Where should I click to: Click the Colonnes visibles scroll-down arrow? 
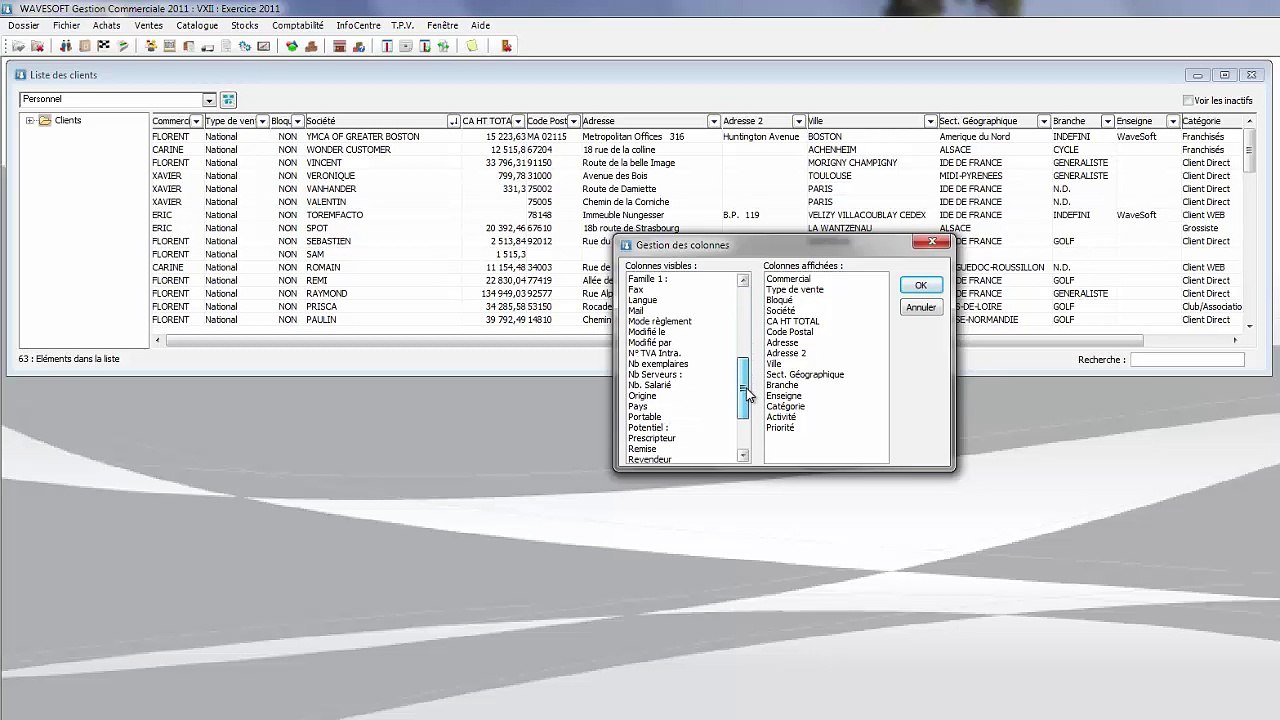tap(743, 455)
